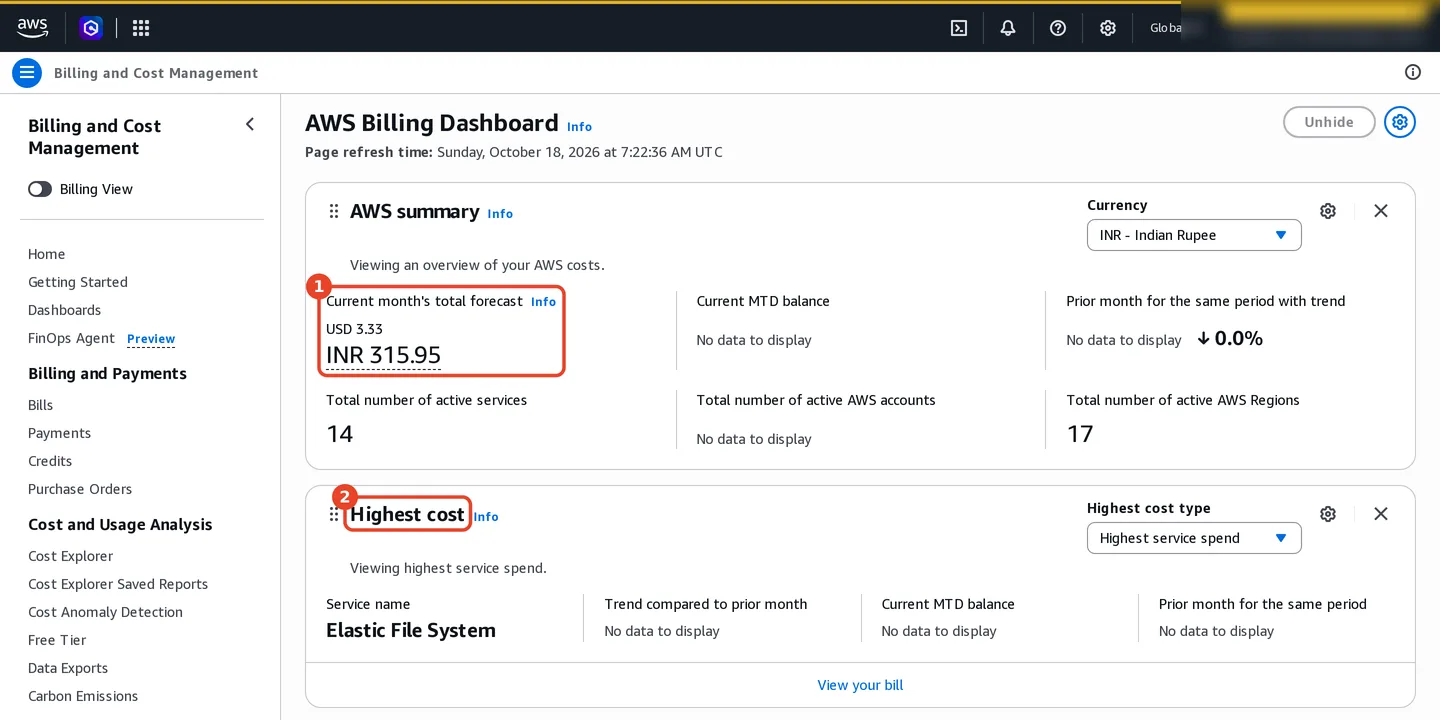Open the notifications bell icon

point(1008,28)
